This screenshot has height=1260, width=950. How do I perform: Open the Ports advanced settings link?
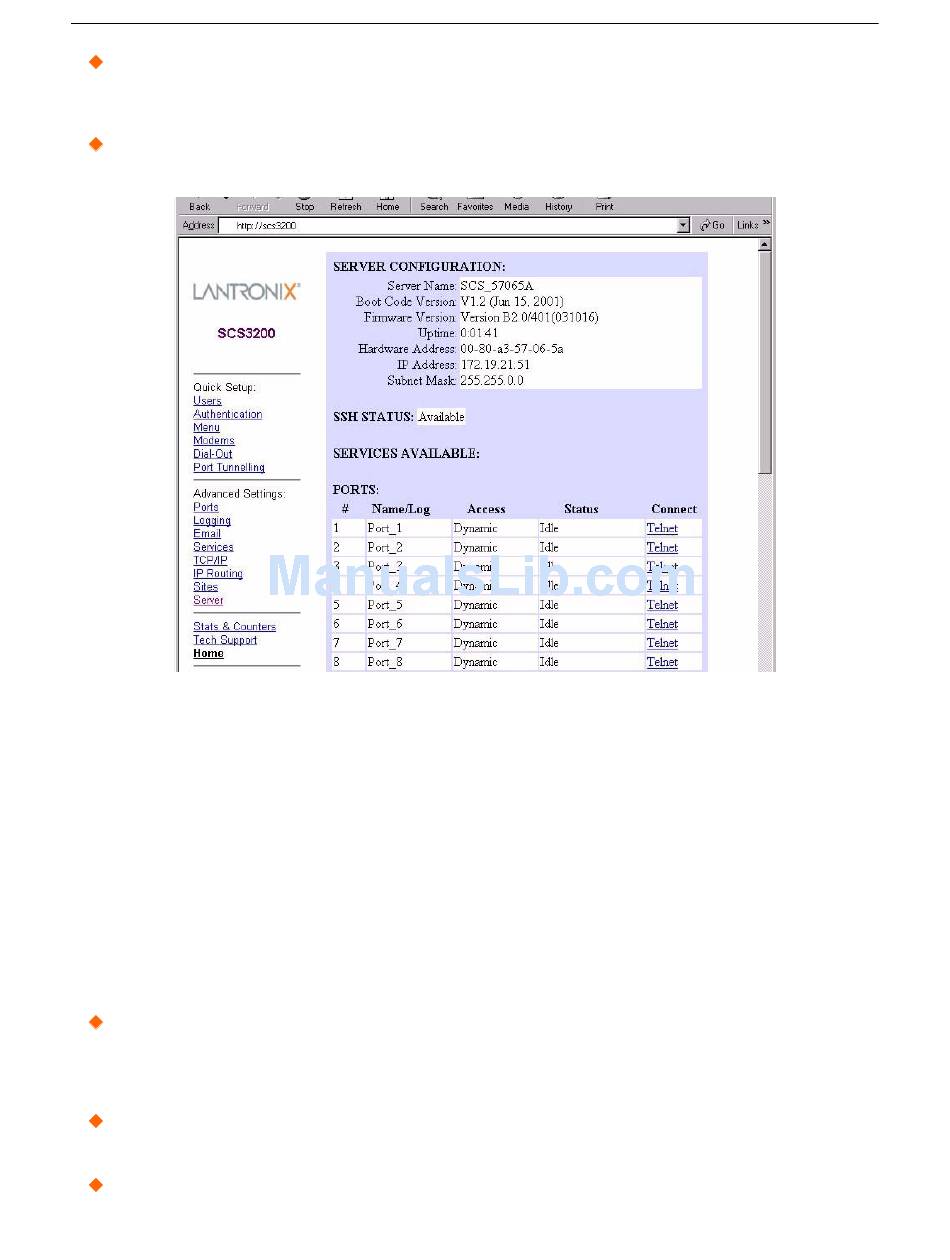[x=205, y=507]
